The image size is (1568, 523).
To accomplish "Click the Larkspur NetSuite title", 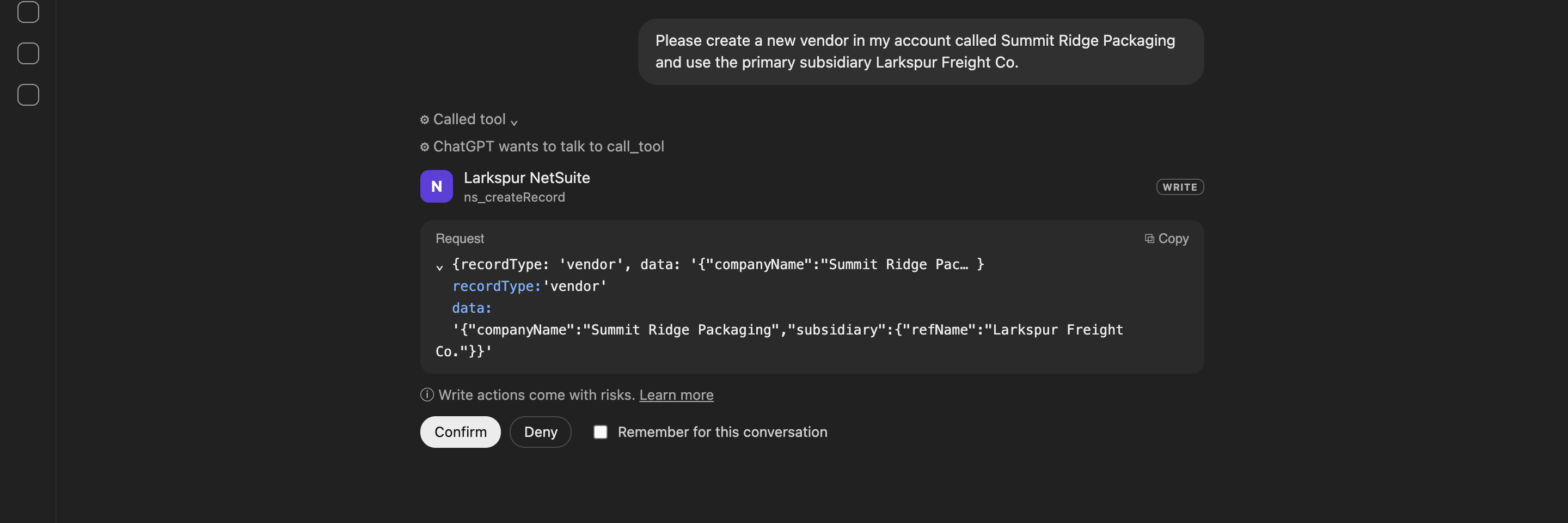I will (526, 178).
